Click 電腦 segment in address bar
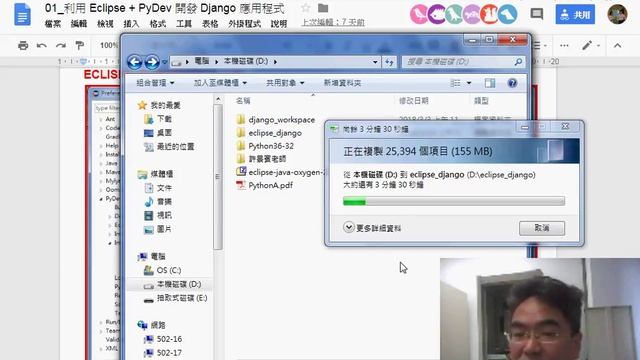 (202, 61)
